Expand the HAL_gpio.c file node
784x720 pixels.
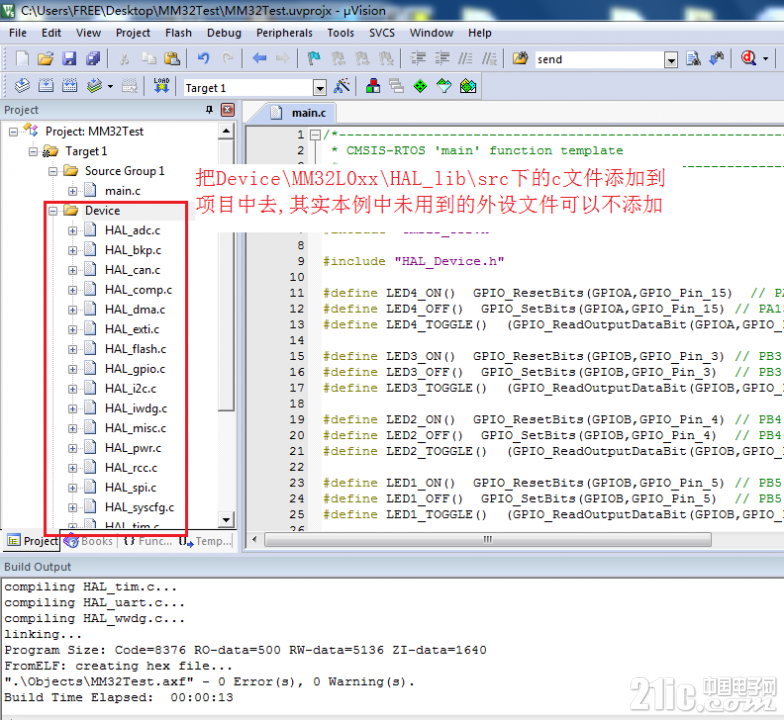tap(72, 369)
